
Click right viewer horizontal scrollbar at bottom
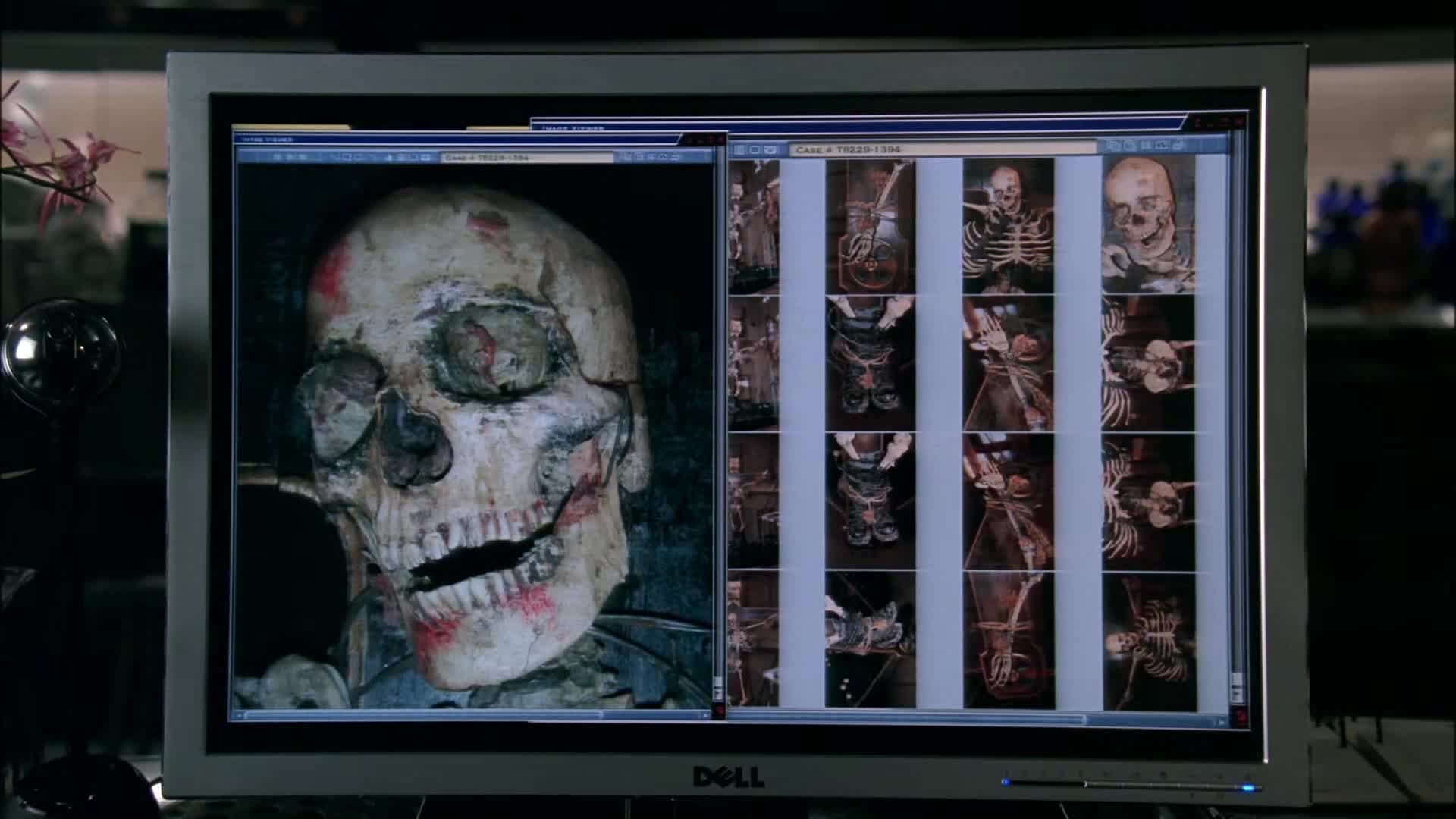point(910,718)
